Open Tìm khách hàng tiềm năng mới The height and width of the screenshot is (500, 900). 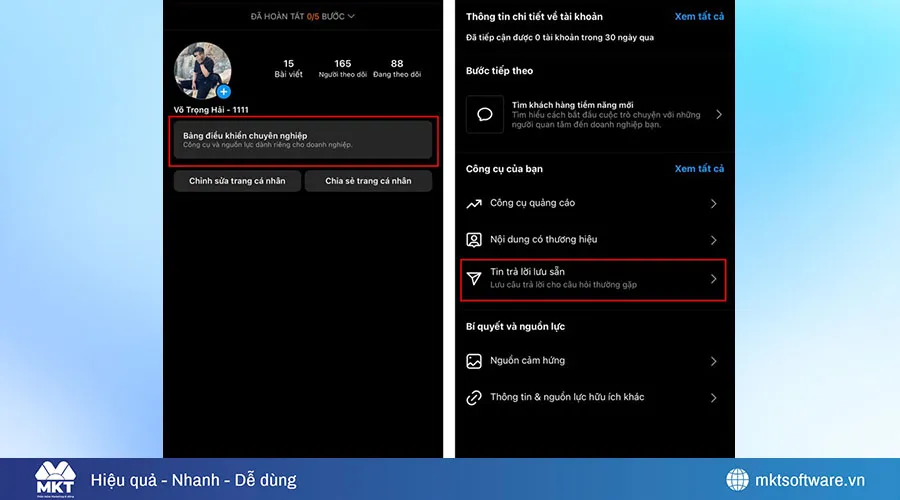(x=595, y=115)
